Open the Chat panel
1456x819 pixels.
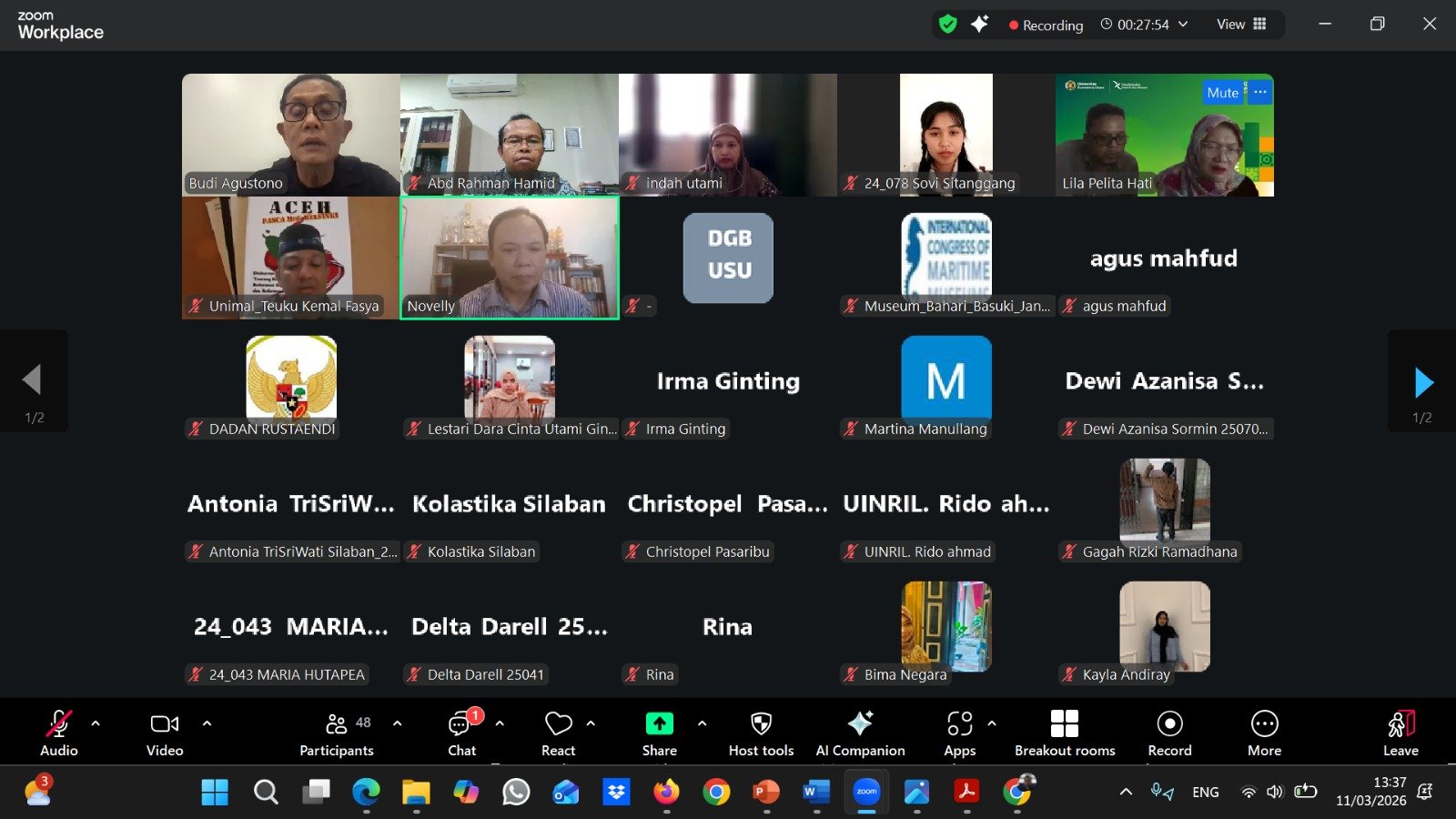point(461,733)
